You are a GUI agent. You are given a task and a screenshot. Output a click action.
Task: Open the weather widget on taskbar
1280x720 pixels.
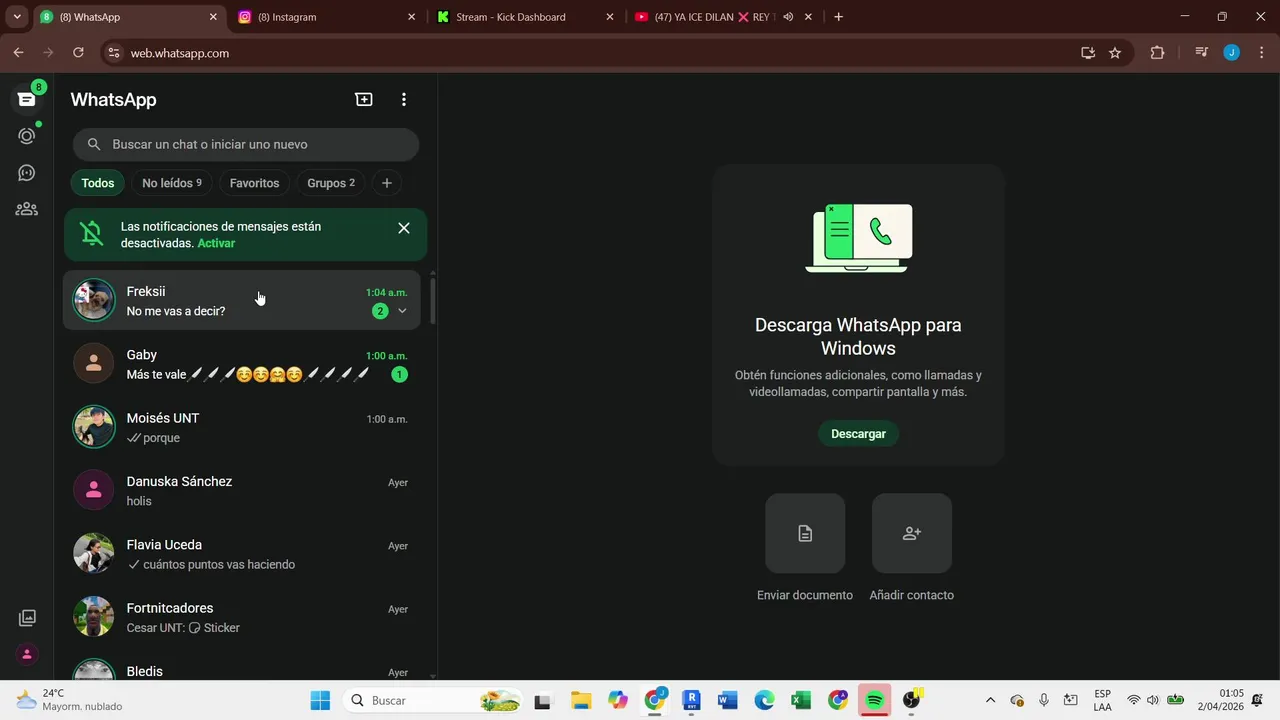click(x=68, y=700)
